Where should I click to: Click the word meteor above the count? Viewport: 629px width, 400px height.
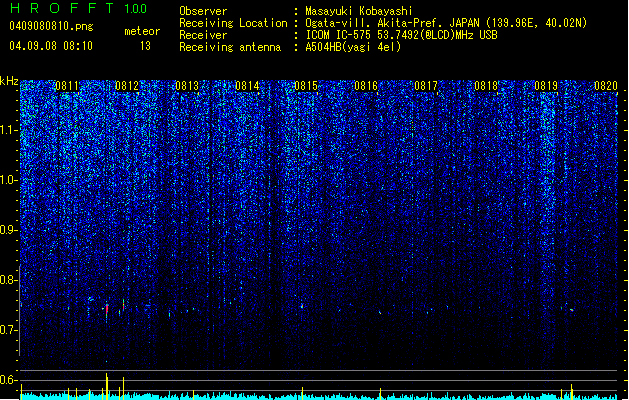[142, 31]
